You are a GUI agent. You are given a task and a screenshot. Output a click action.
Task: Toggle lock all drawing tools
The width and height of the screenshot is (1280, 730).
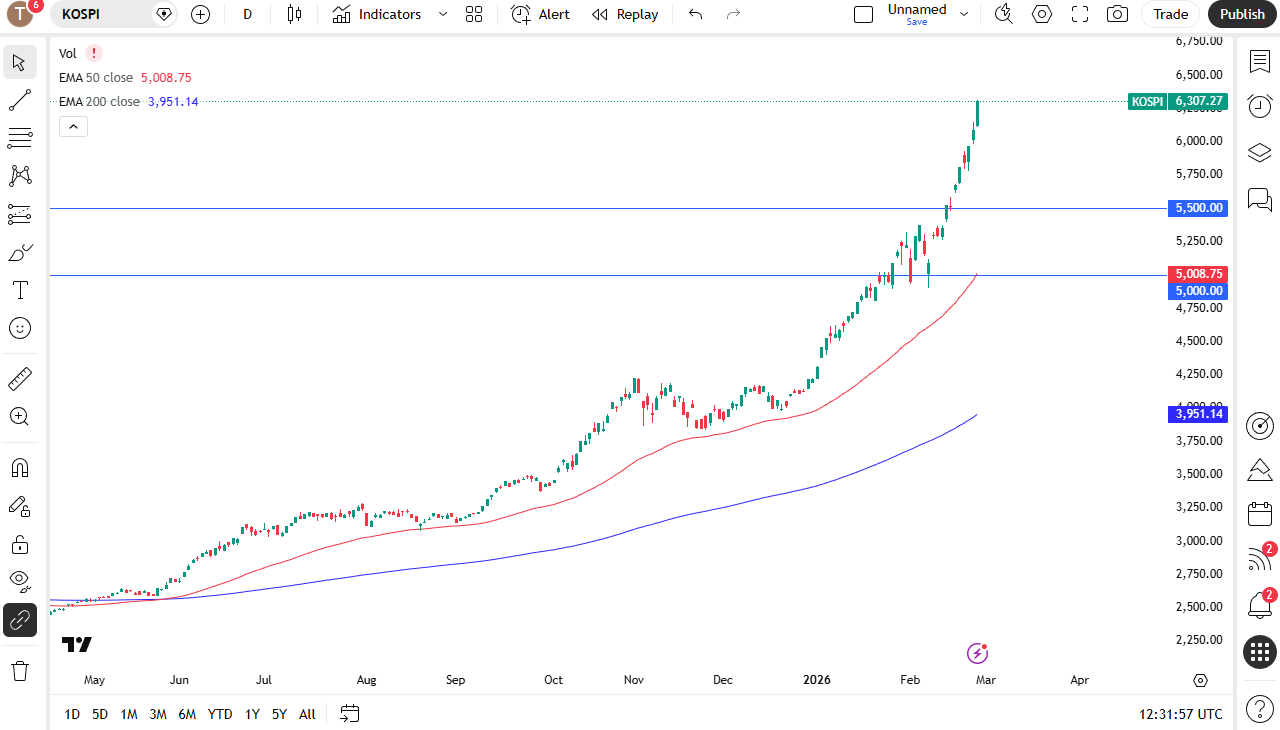pos(20,544)
